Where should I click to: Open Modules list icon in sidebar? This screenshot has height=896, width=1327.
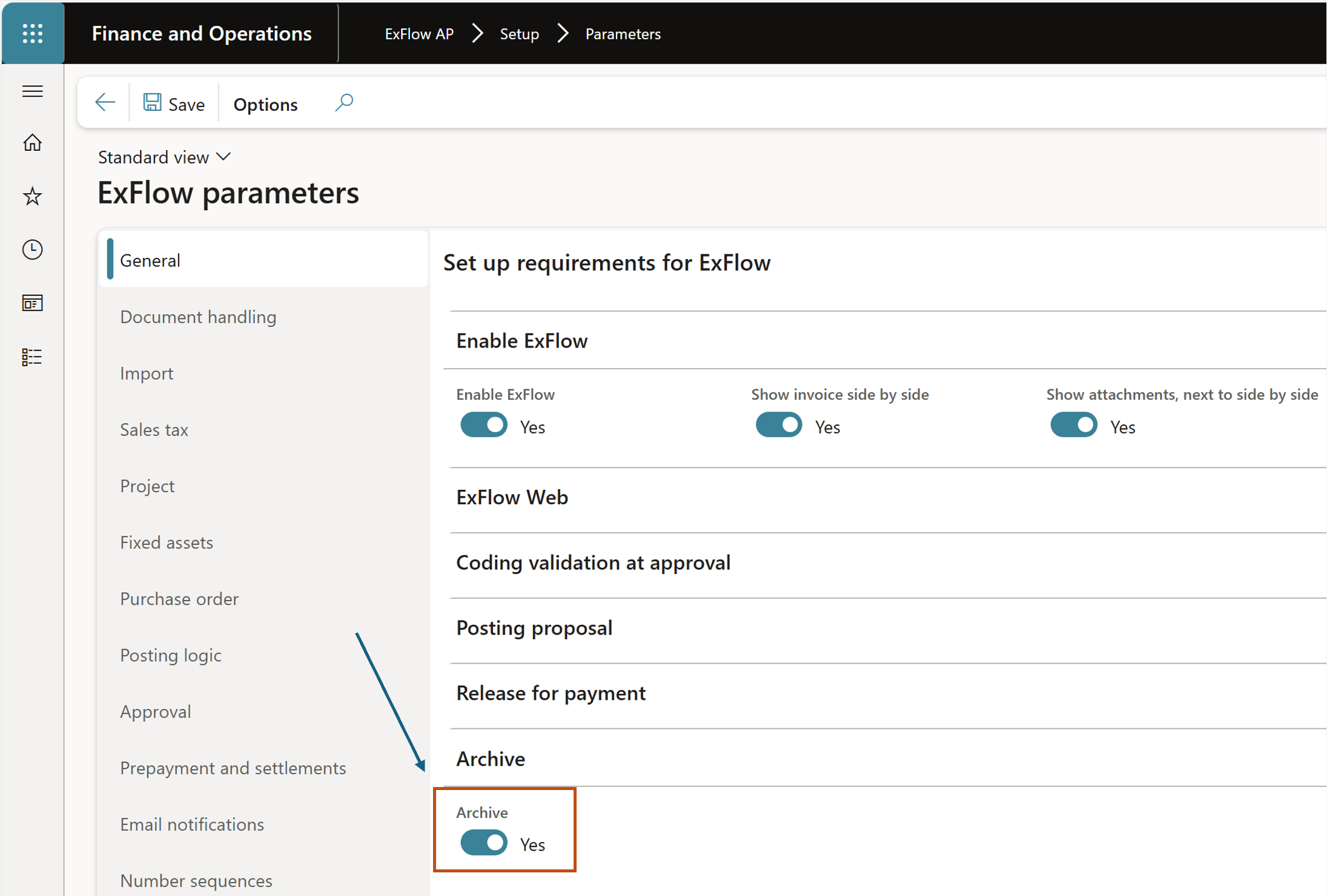tap(33, 357)
